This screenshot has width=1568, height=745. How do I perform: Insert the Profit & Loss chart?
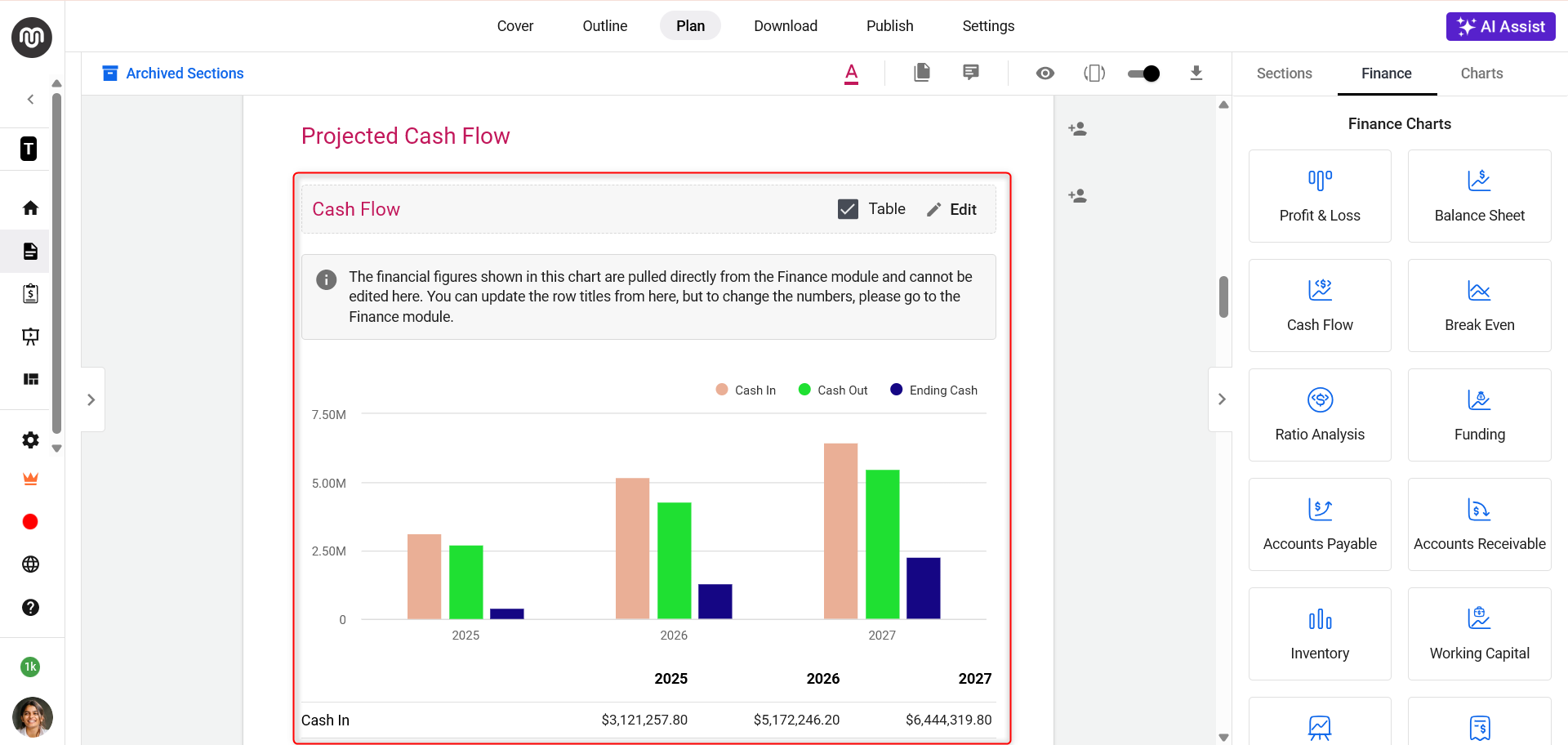[x=1320, y=196]
